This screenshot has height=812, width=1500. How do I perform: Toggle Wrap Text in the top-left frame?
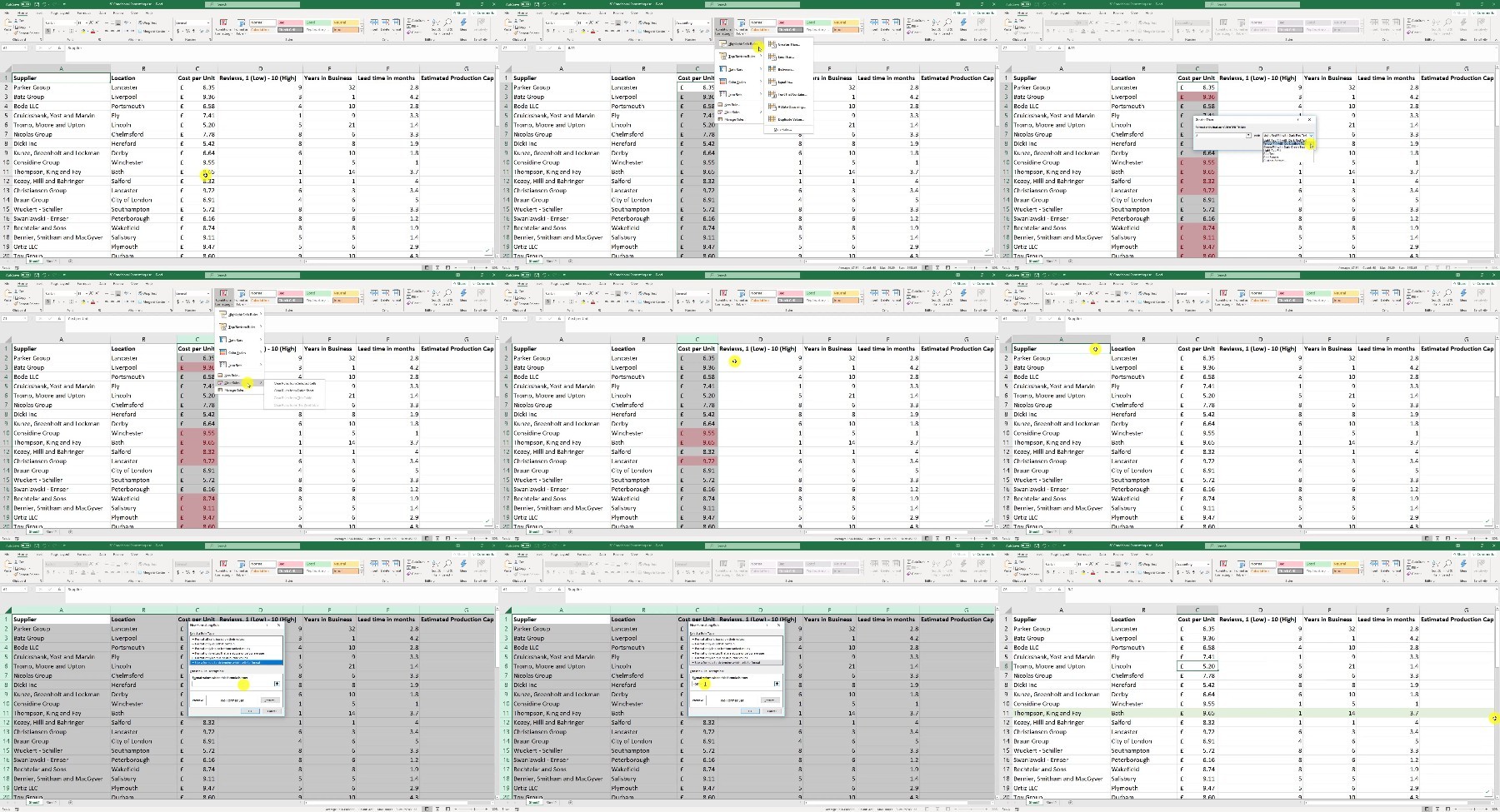click(147, 22)
